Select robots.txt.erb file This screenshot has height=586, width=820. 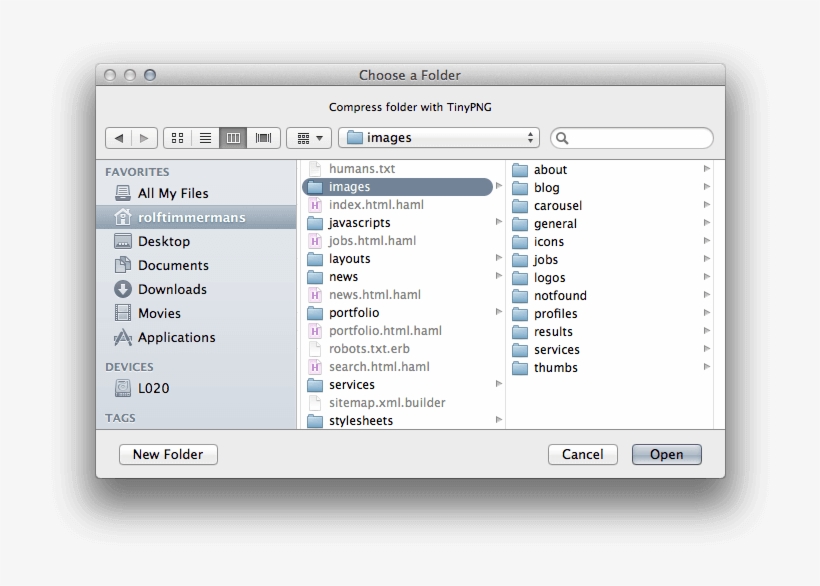click(x=402, y=348)
